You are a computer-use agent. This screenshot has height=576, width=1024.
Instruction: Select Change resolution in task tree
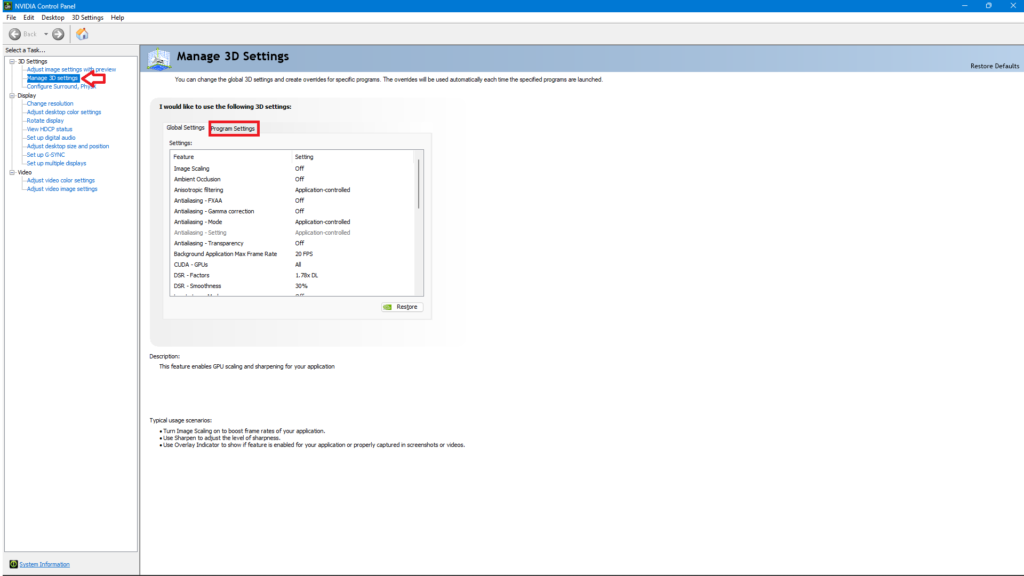(49, 103)
